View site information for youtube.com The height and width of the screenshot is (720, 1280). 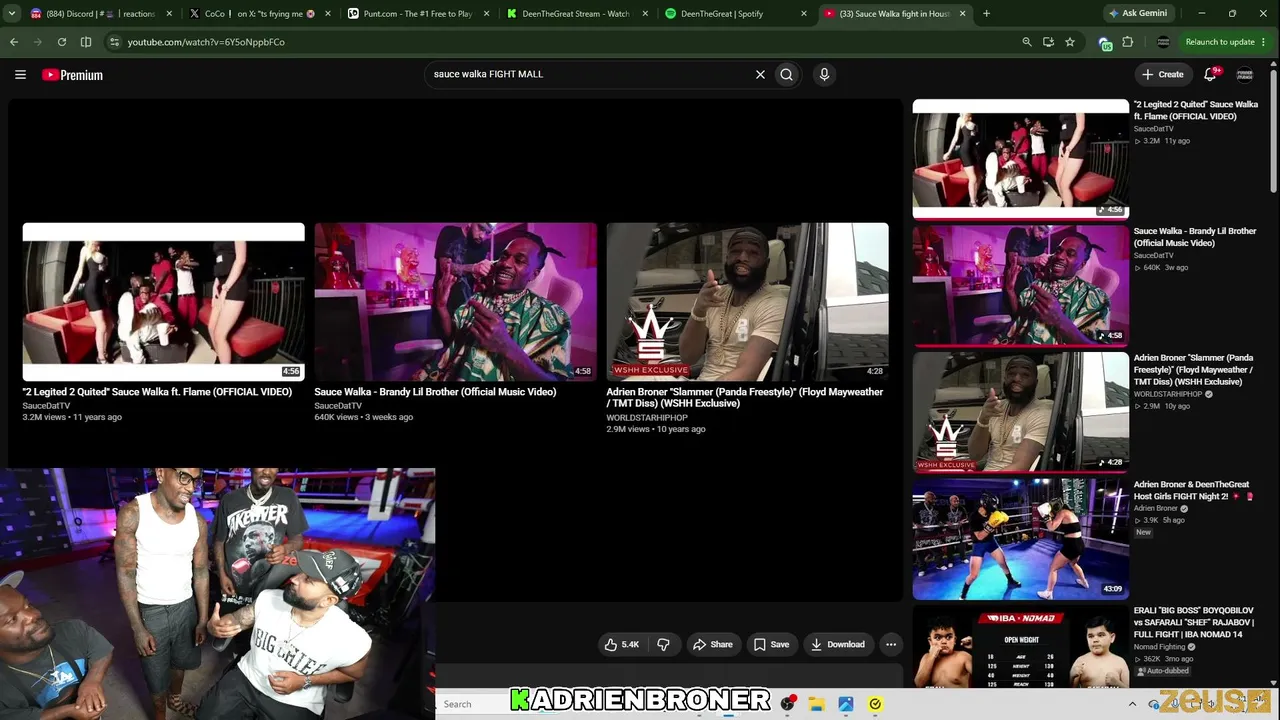[x=115, y=42]
